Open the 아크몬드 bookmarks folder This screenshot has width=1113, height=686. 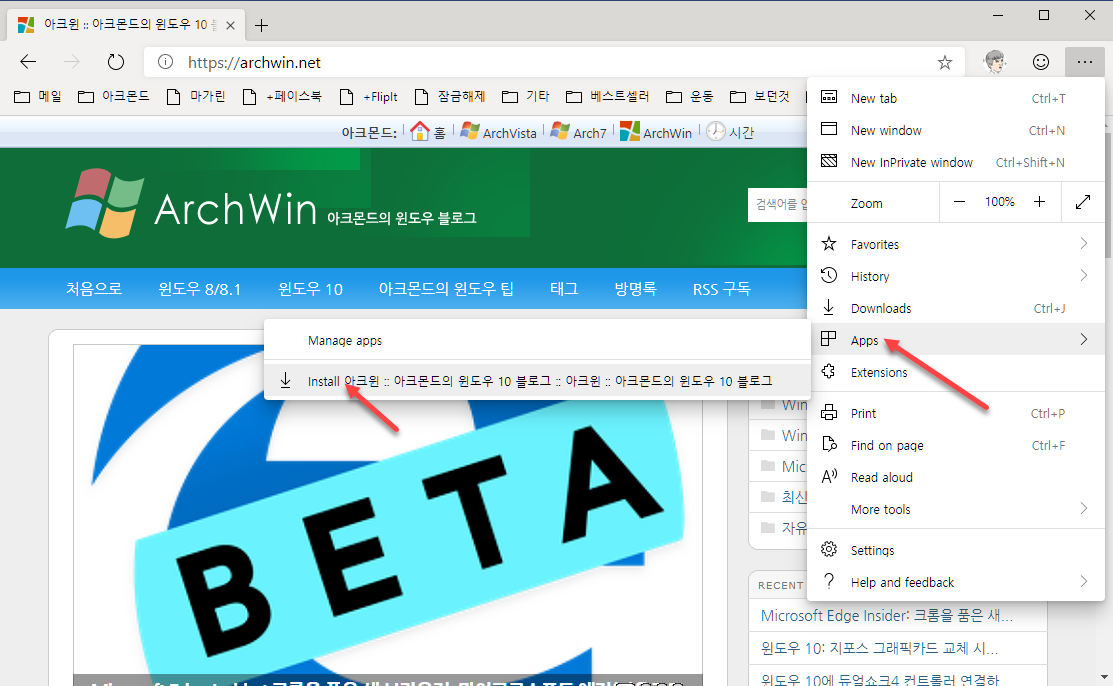coord(114,96)
